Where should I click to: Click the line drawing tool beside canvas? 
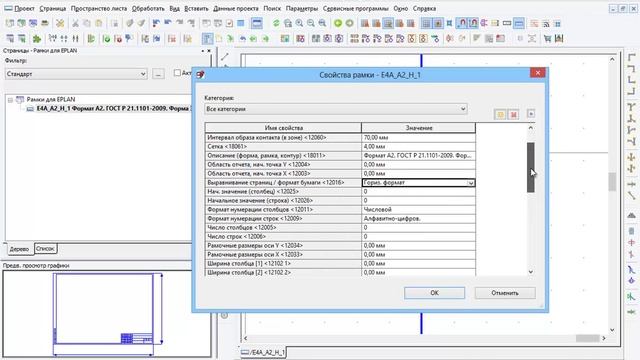pos(224,57)
